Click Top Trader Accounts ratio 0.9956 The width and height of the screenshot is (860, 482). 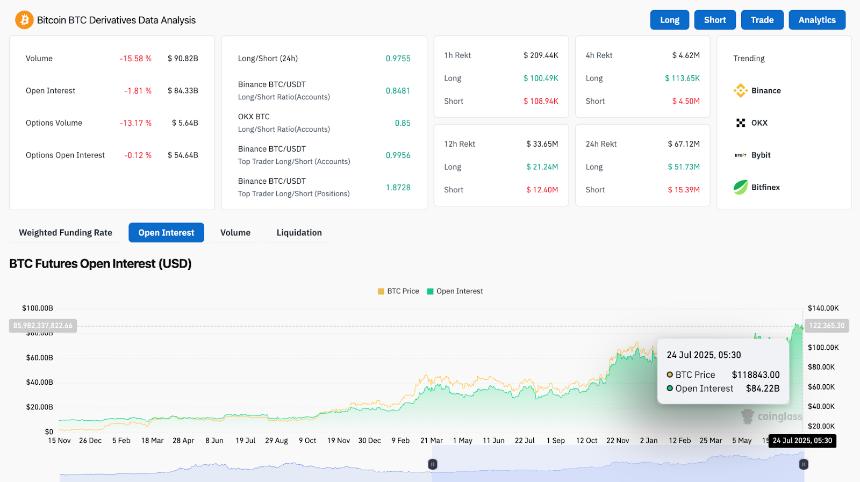pyautogui.click(x=398, y=155)
